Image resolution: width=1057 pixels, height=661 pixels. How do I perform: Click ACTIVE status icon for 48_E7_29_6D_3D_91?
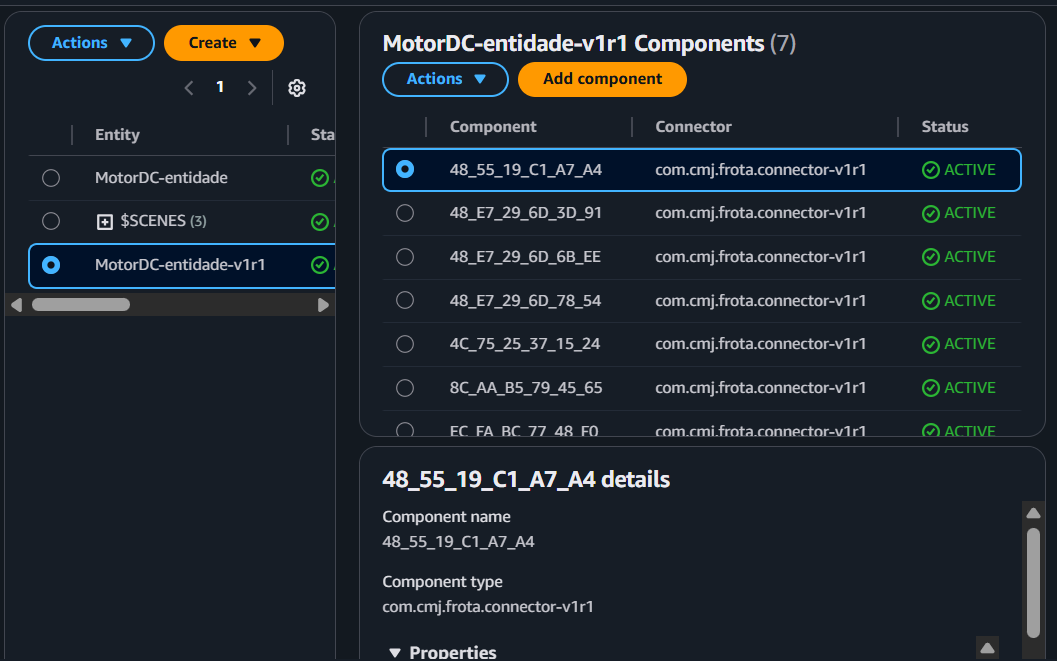(931, 213)
